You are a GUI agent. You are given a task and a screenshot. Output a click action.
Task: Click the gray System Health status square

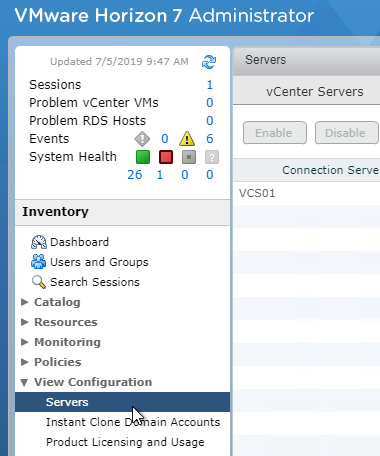(x=189, y=157)
